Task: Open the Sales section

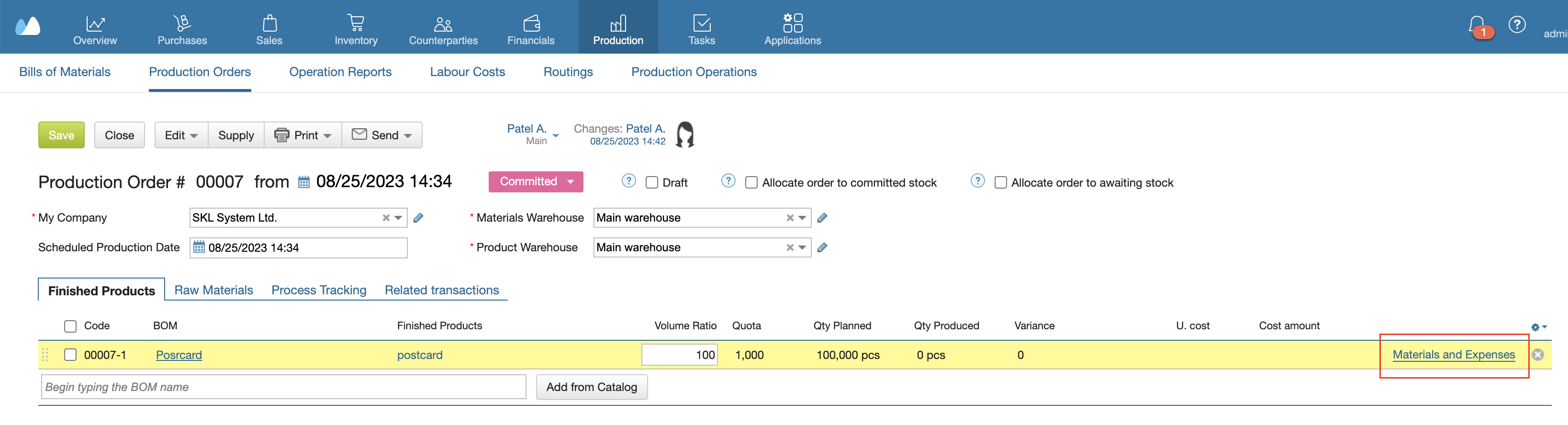Action: (269, 30)
